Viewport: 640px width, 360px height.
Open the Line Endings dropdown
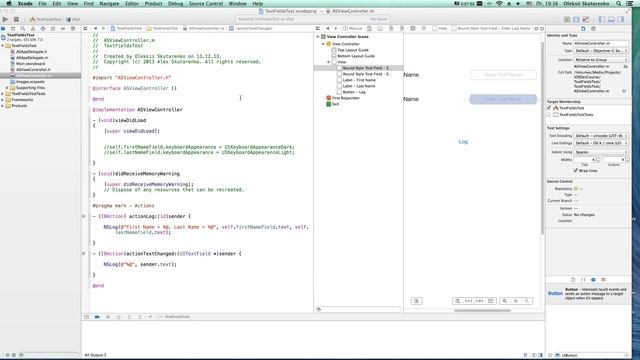click(601, 143)
